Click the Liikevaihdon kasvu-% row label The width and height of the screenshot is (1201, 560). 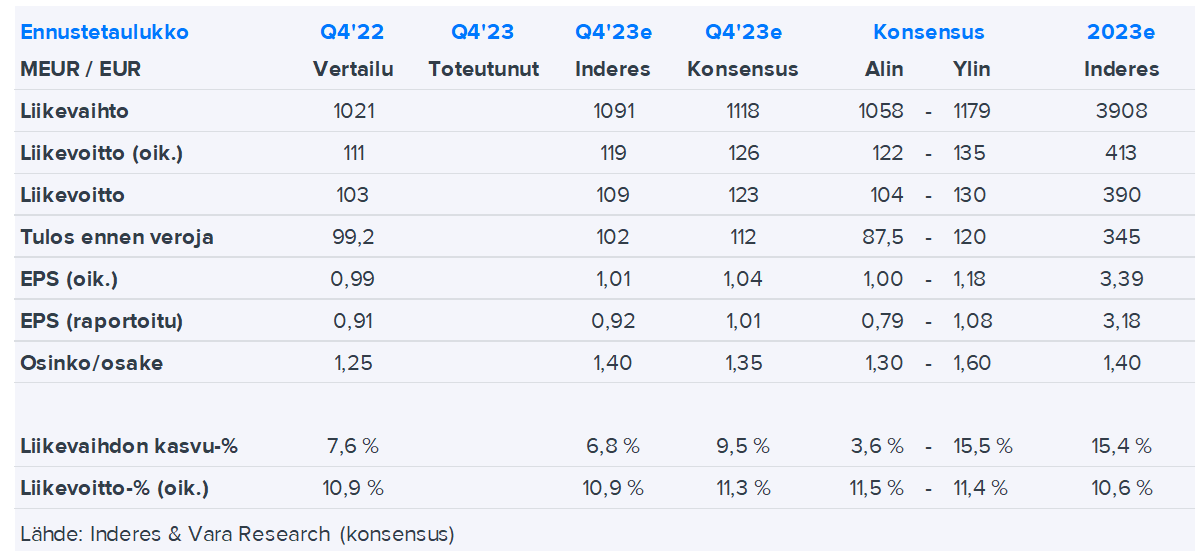(129, 446)
